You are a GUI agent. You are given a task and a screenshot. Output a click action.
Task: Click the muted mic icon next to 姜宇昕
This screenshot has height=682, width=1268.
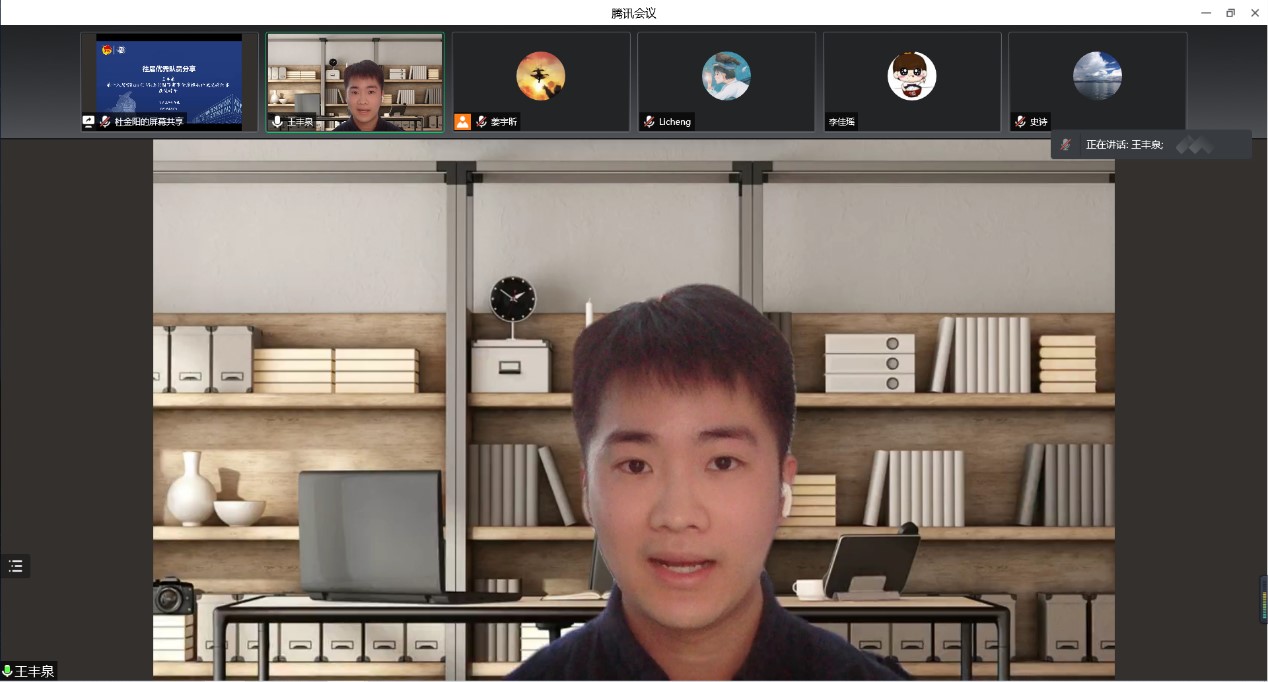pos(481,121)
